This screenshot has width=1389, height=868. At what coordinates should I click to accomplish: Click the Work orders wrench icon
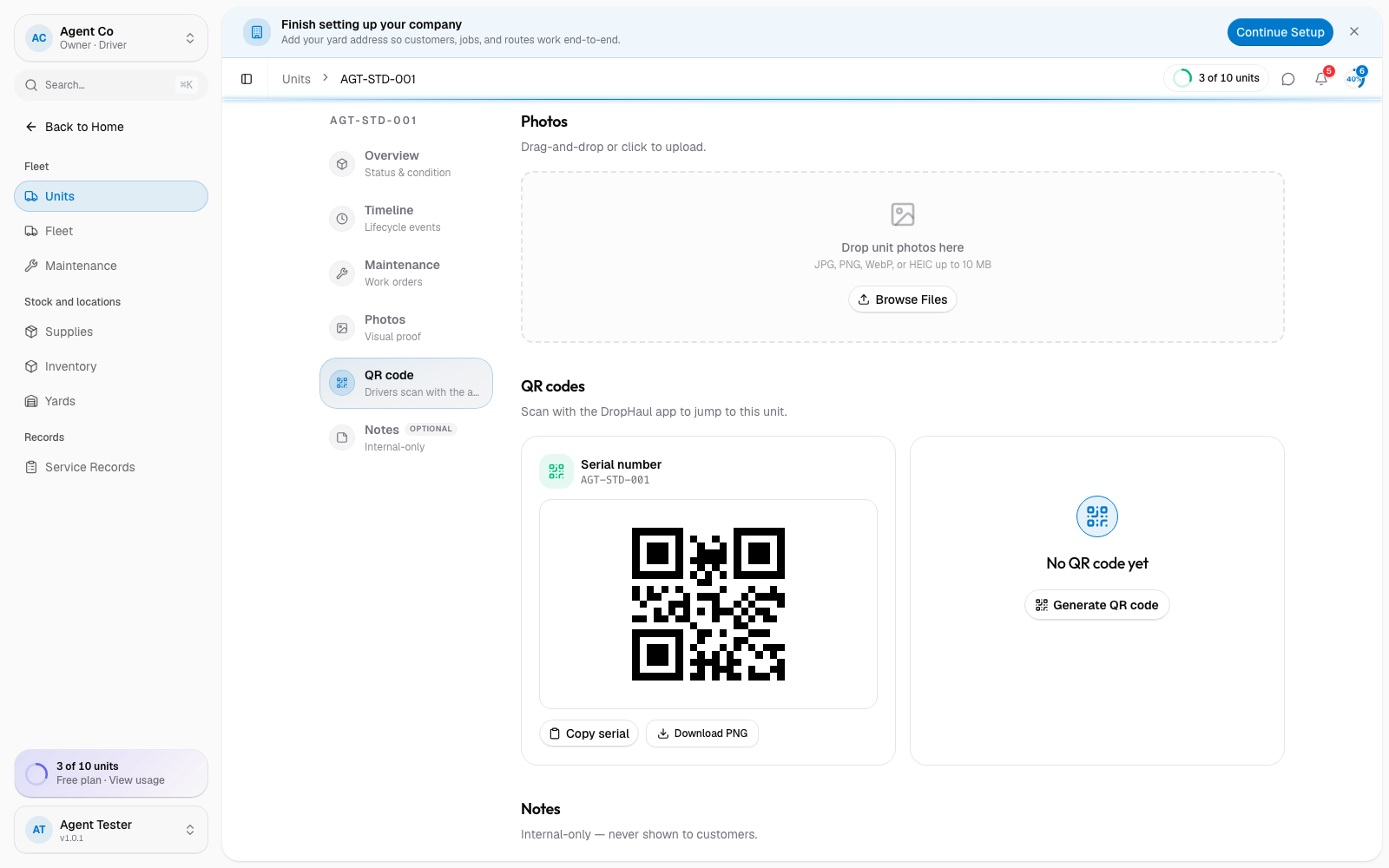click(342, 273)
